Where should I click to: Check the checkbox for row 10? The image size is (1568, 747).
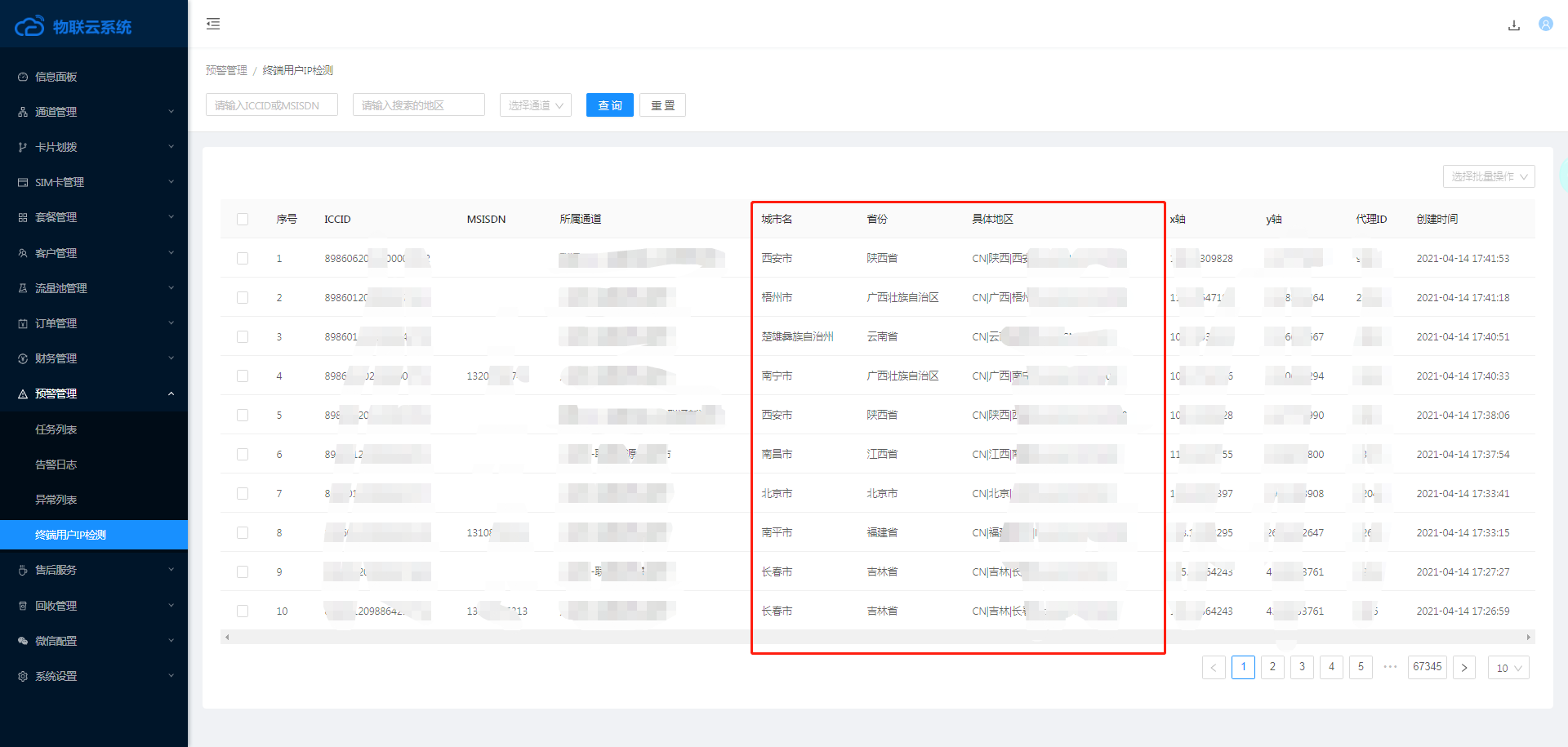pos(243,611)
